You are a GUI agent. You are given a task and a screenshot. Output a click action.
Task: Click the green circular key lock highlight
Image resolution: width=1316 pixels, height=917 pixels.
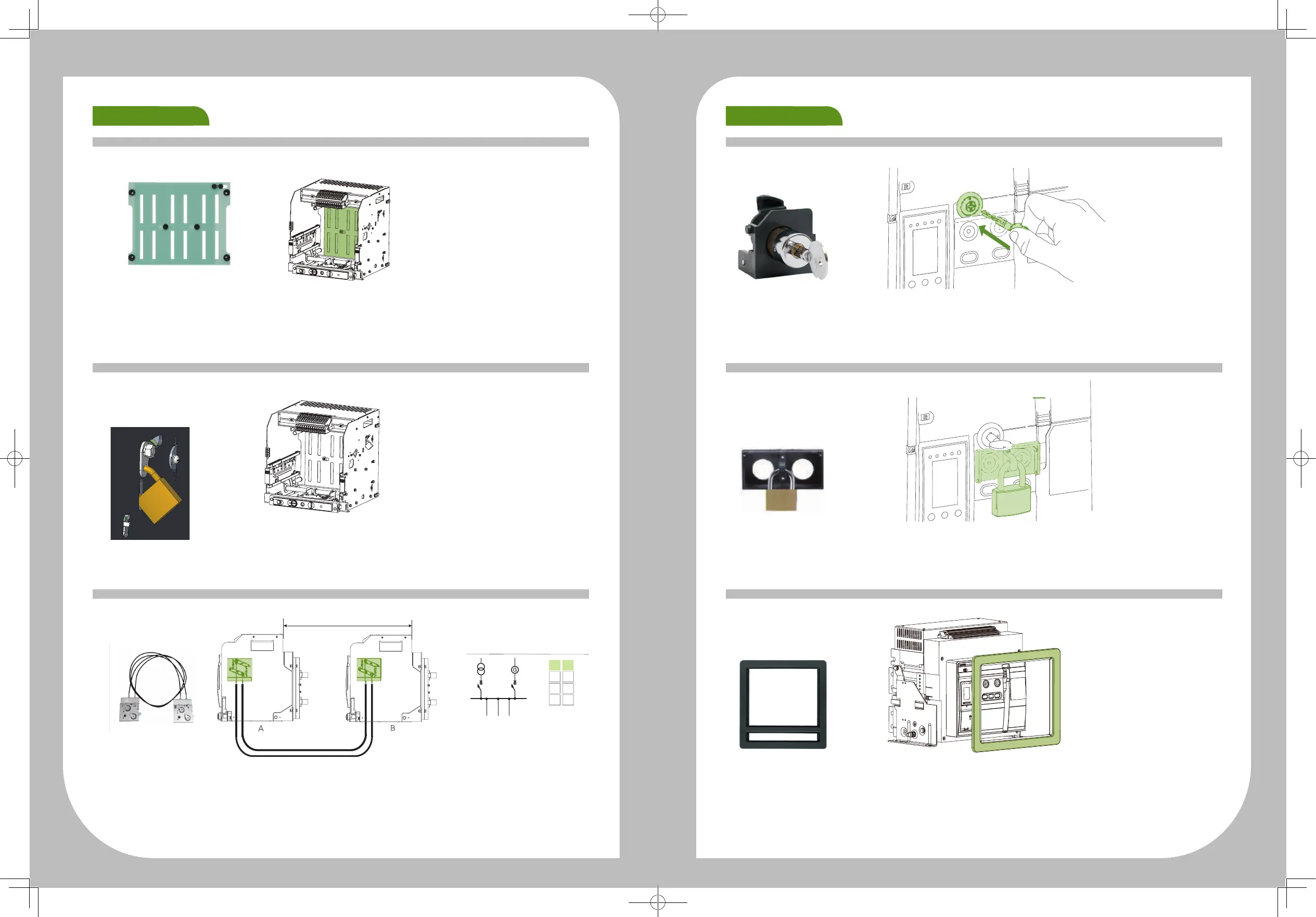click(969, 205)
